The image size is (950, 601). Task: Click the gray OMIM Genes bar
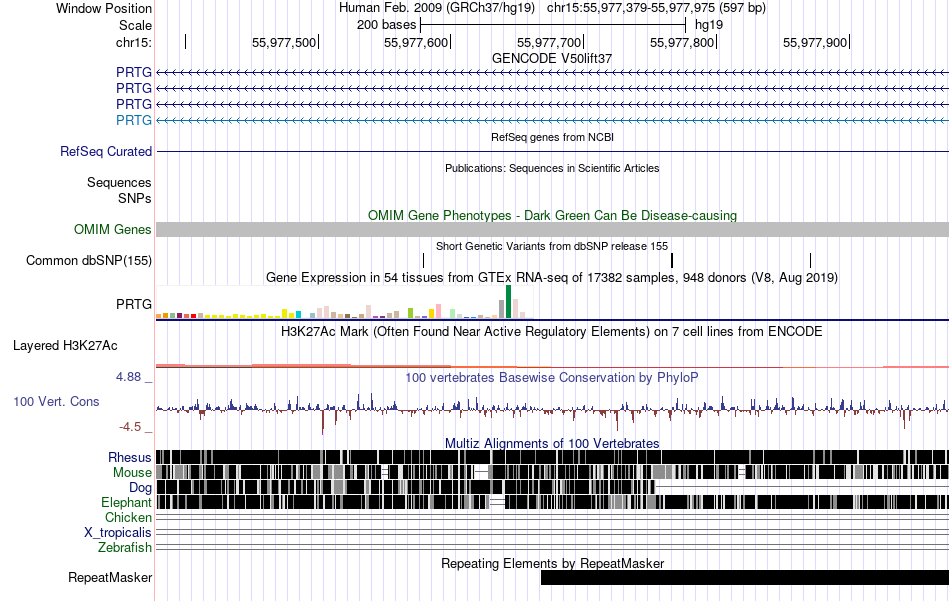552,230
